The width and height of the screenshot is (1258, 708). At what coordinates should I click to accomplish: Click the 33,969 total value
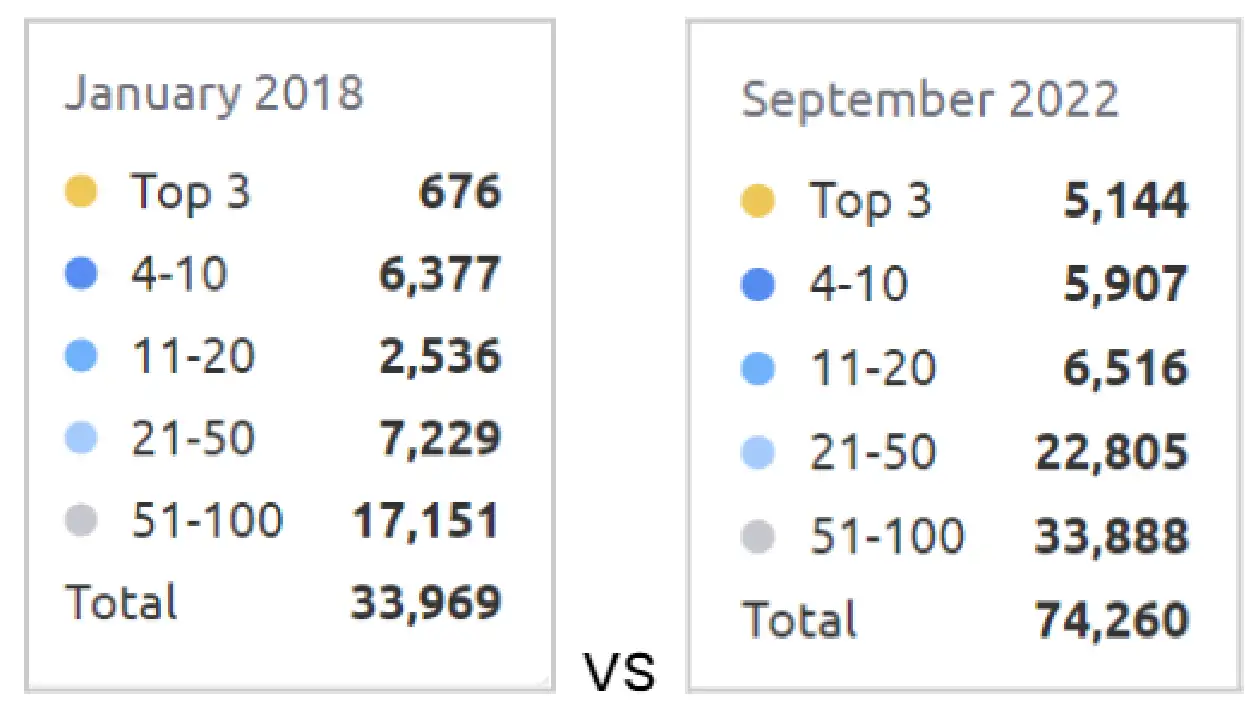click(425, 602)
